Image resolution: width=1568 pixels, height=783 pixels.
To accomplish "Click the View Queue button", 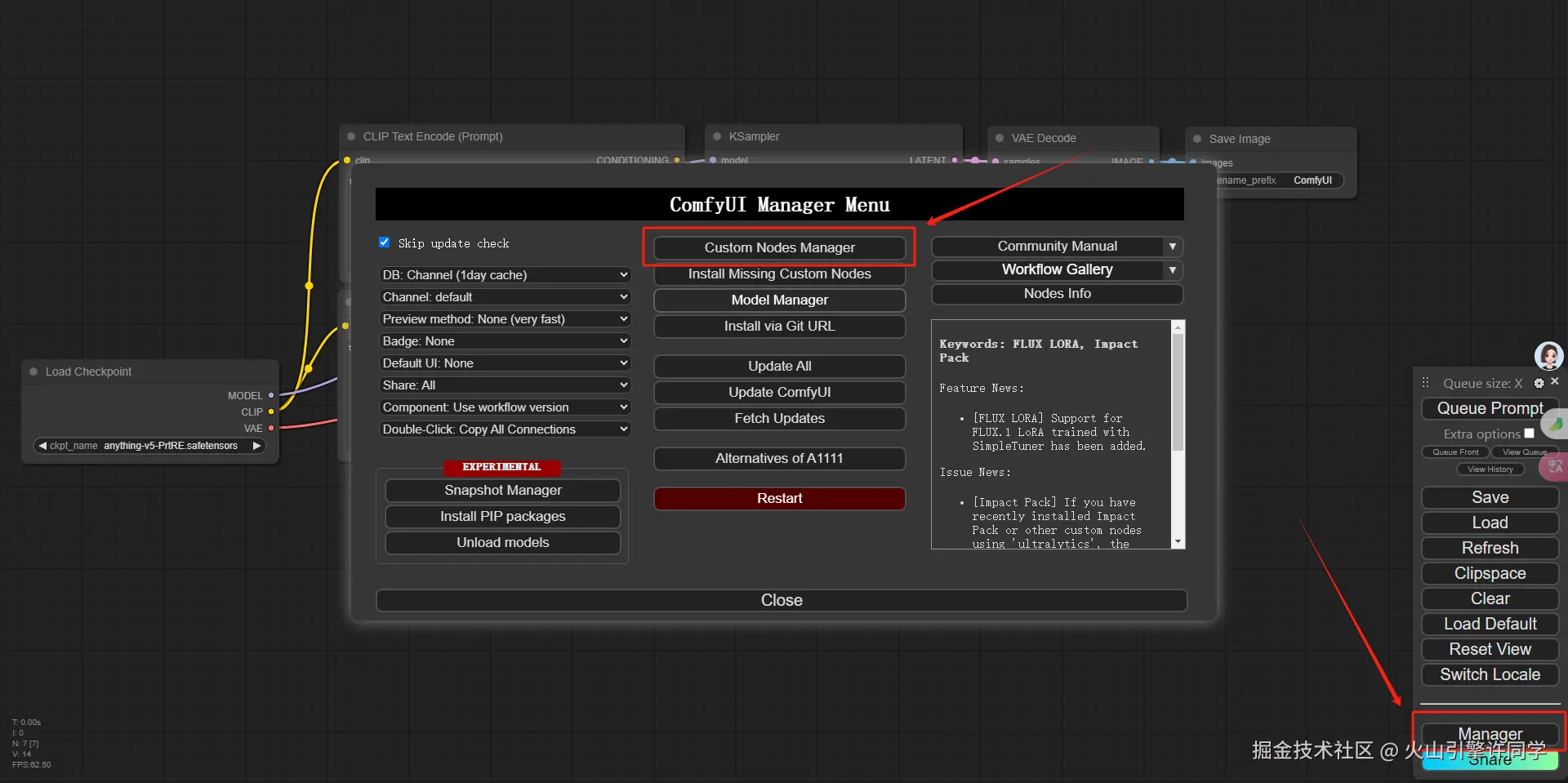I will 1525,452.
